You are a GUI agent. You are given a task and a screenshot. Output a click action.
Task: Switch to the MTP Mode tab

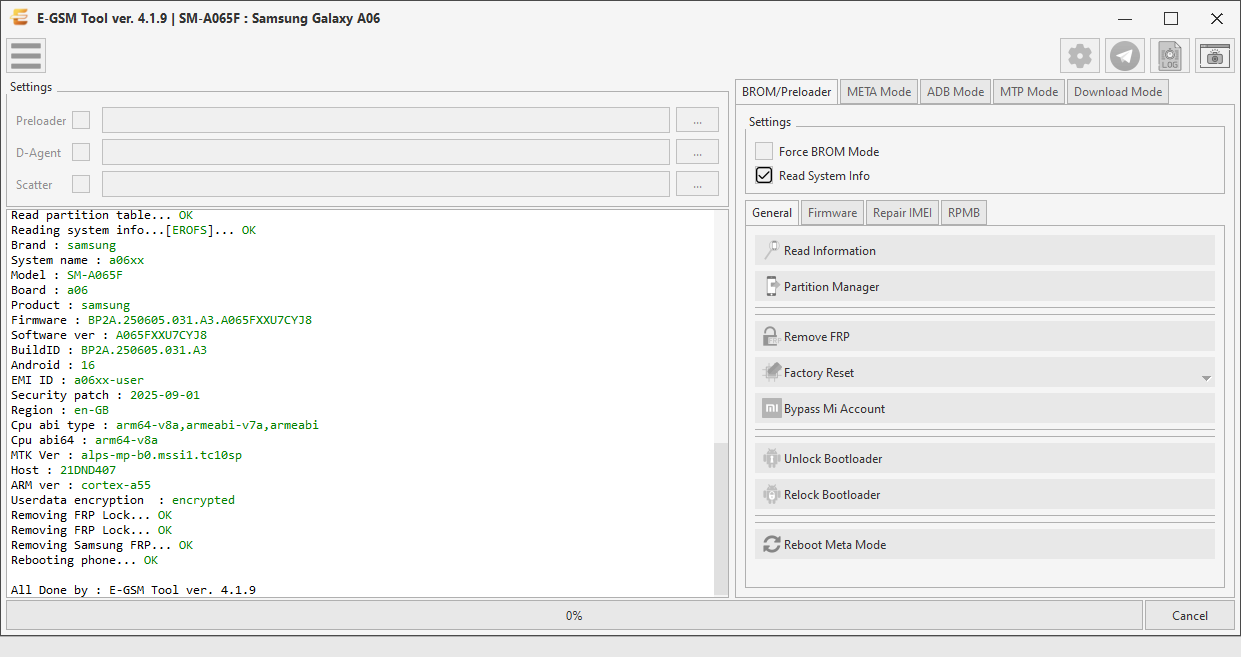click(x=1029, y=92)
